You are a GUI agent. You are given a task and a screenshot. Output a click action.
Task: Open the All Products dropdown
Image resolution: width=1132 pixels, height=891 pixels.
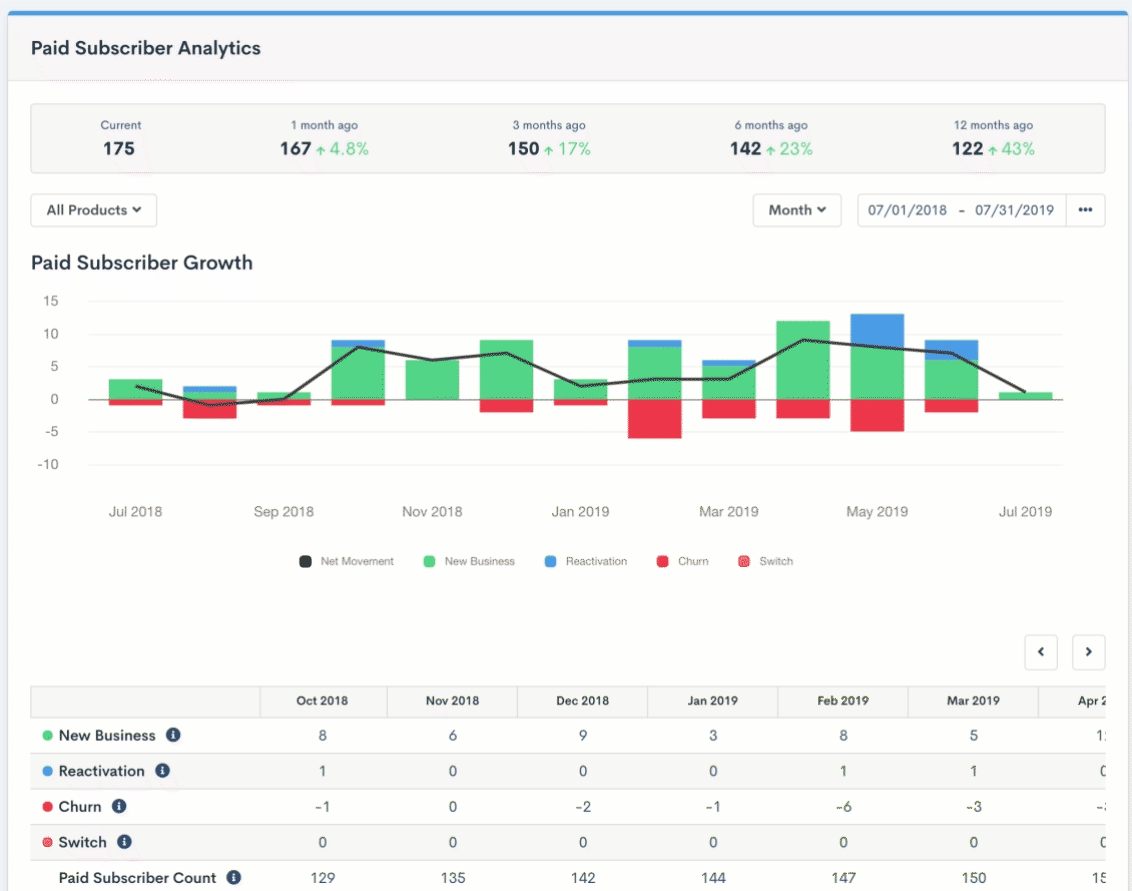(94, 210)
